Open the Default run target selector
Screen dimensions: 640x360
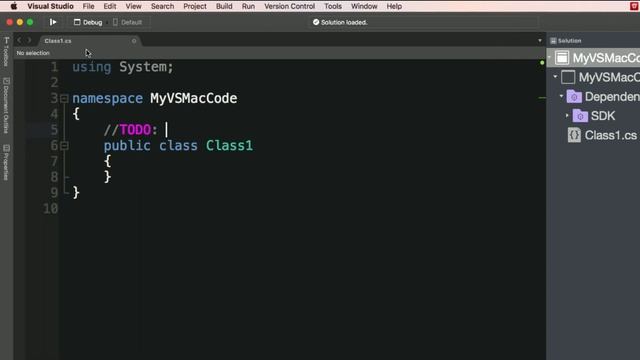[x=127, y=22]
